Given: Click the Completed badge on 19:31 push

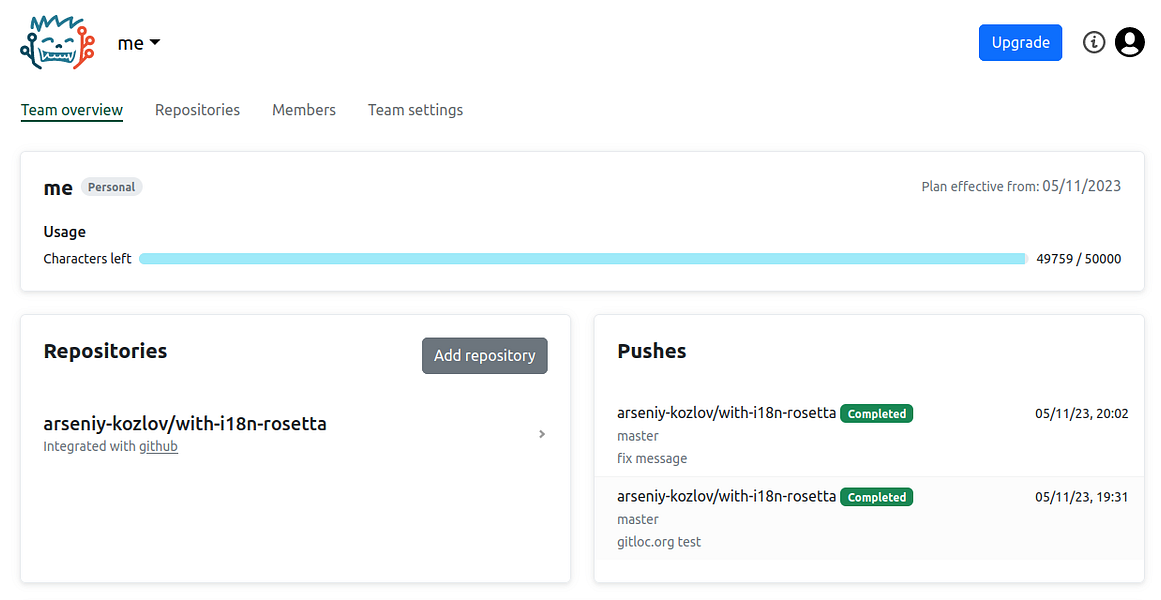Looking at the screenshot, I should [877, 497].
